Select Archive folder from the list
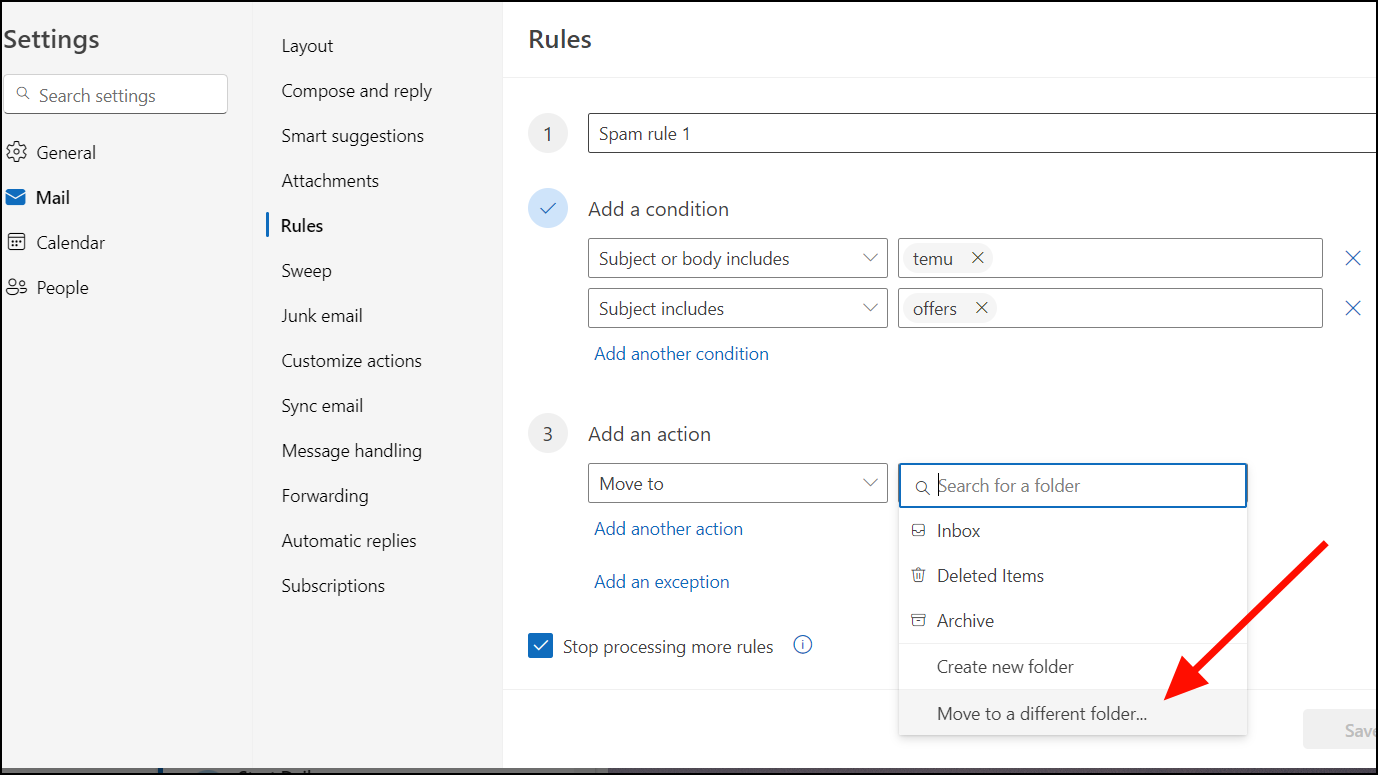1378x775 pixels. point(965,621)
